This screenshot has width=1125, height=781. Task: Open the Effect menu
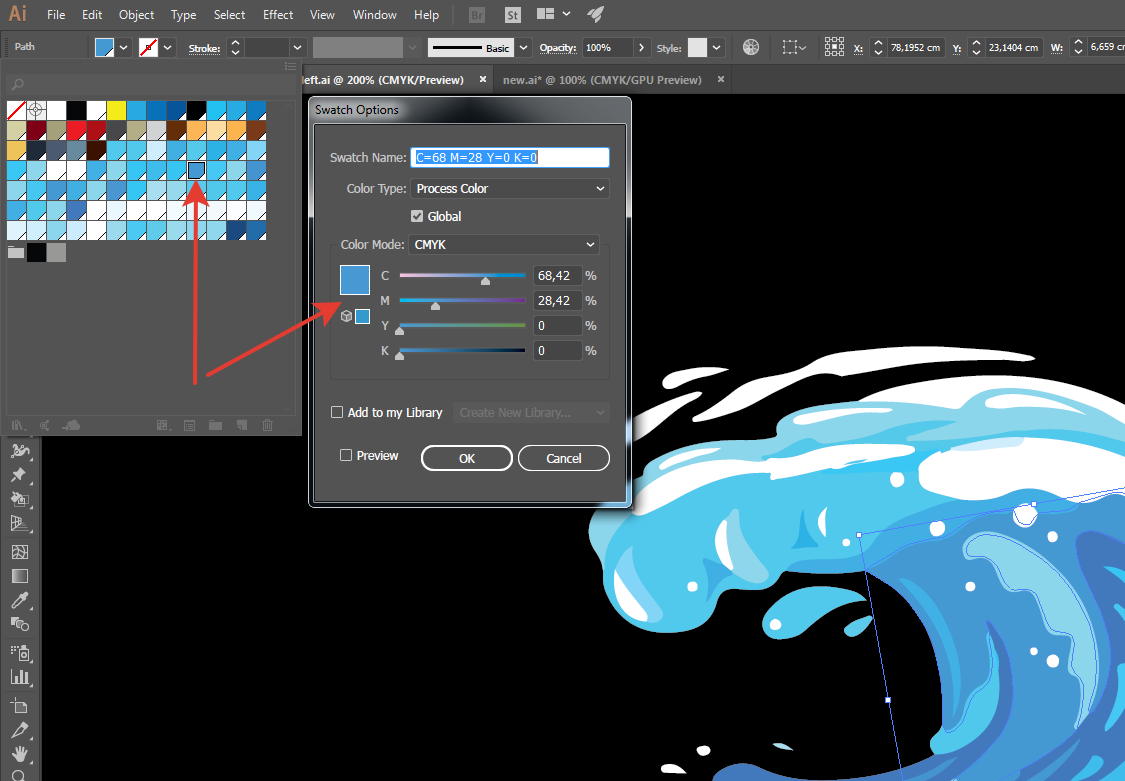(x=278, y=14)
